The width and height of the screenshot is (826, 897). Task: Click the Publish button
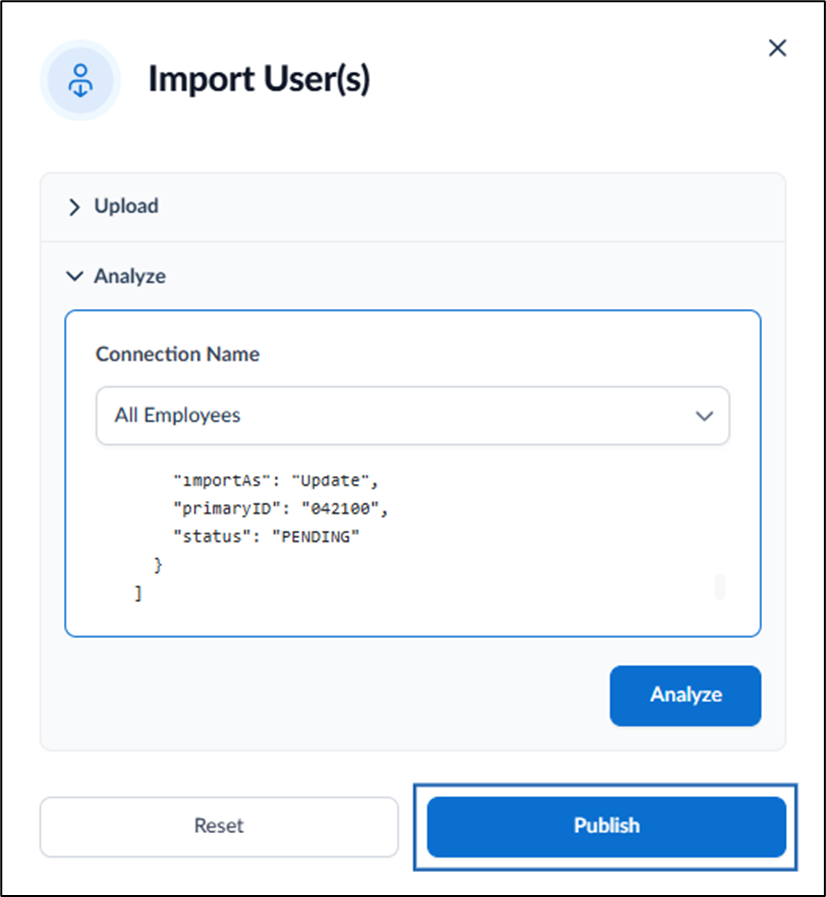pyautogui.click(x=606, y=827)
